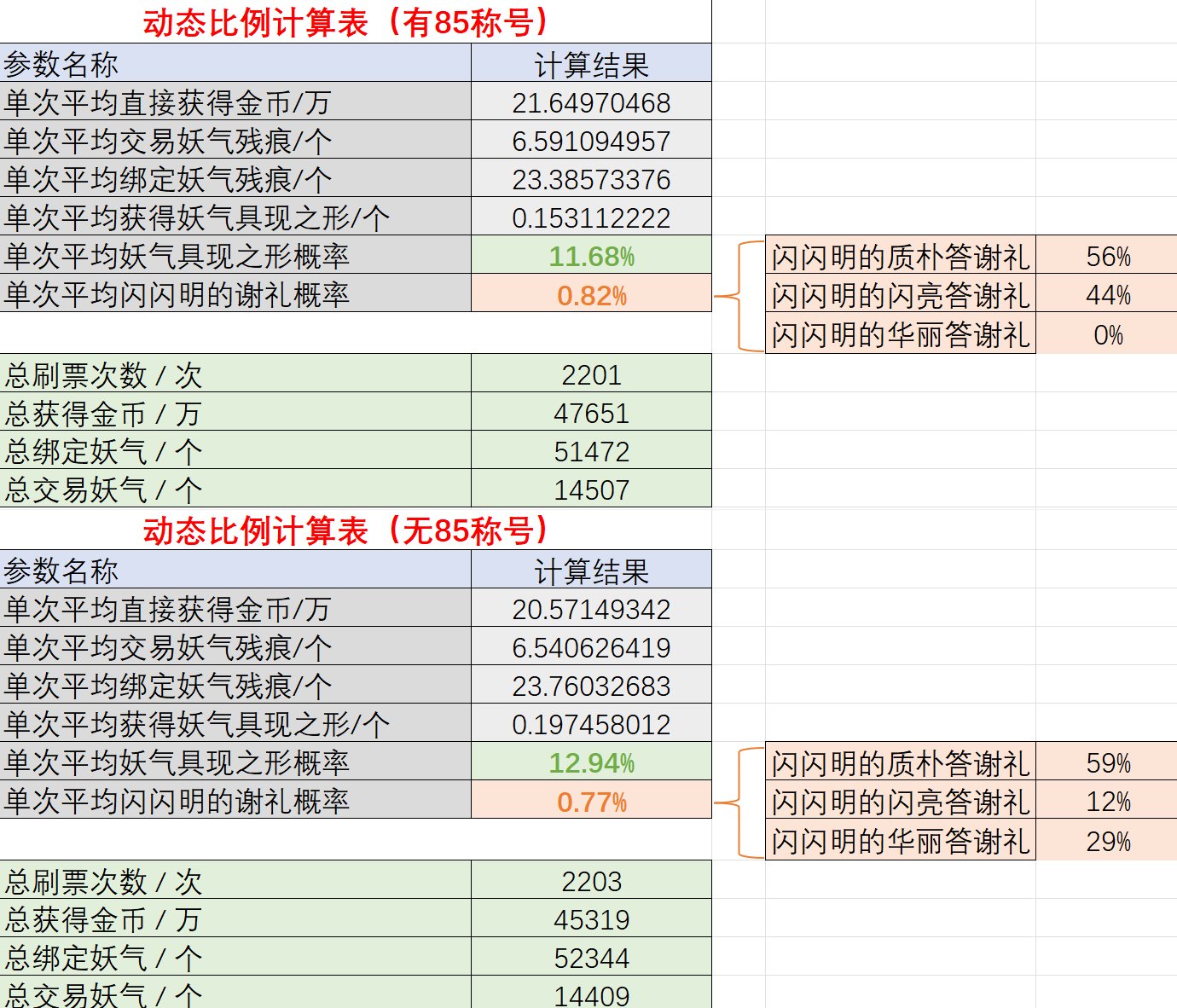The width and height of the screenshot is (1177, 1008).
Task: Select the 总刷票次数 value 2201
Action: [x=592, y=374]
